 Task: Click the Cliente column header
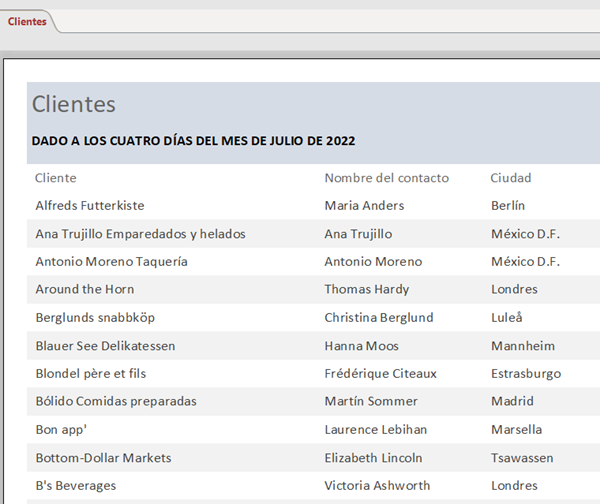point(56,178)
